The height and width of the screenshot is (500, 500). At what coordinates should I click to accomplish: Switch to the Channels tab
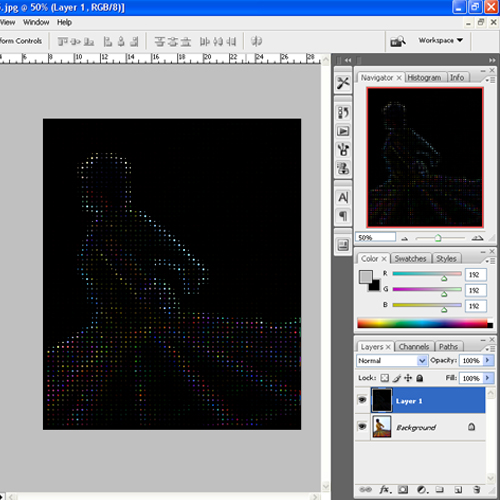[414, 347]
